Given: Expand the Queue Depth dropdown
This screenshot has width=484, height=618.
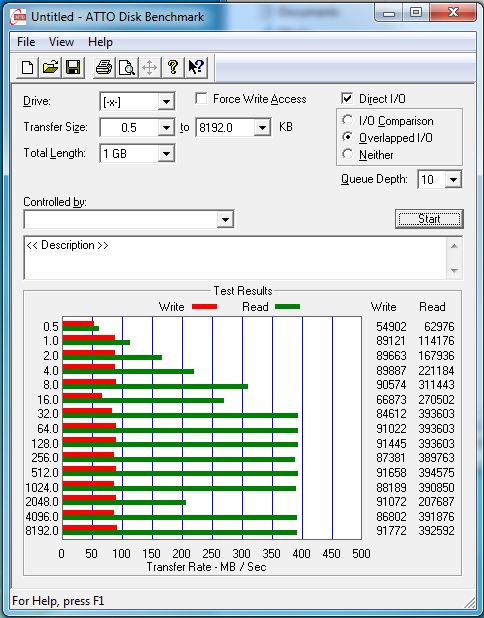Looking at the screenshot, I should pyautogui.click(x=453, y=180).
